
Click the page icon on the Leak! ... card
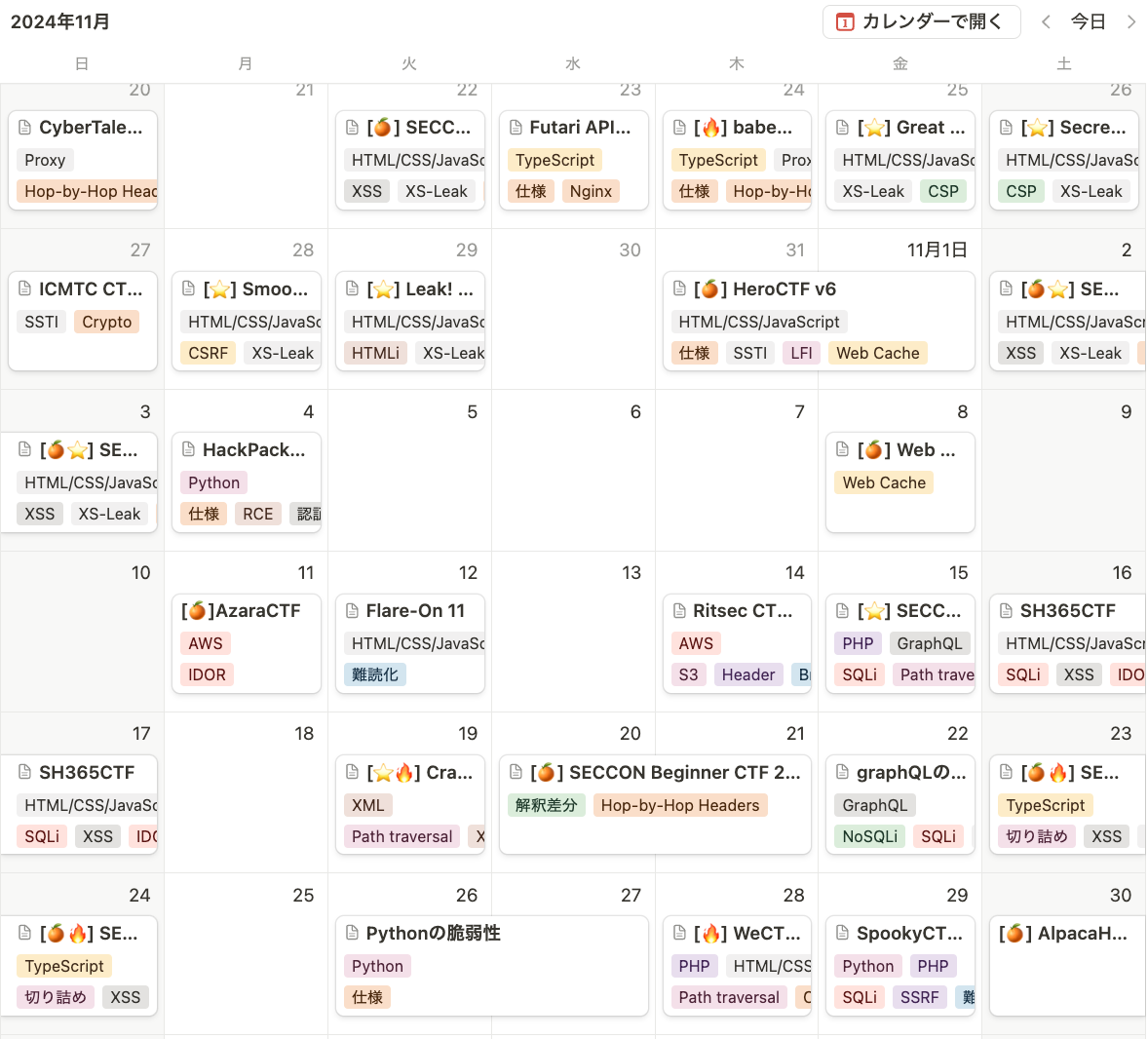pos(352,289)
